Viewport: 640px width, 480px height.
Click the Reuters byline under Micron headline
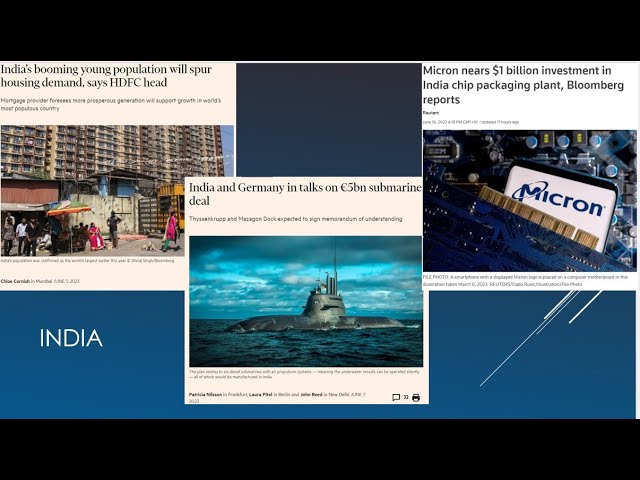pyautogui.click(x=431, y=113)
